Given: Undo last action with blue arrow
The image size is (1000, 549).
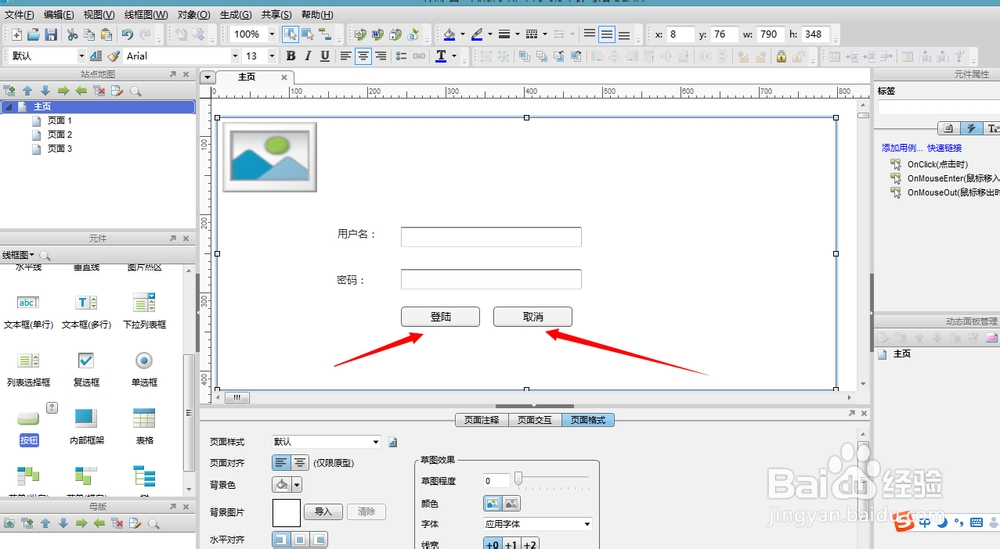Looking at the screenshot, I should click(128, 34).
